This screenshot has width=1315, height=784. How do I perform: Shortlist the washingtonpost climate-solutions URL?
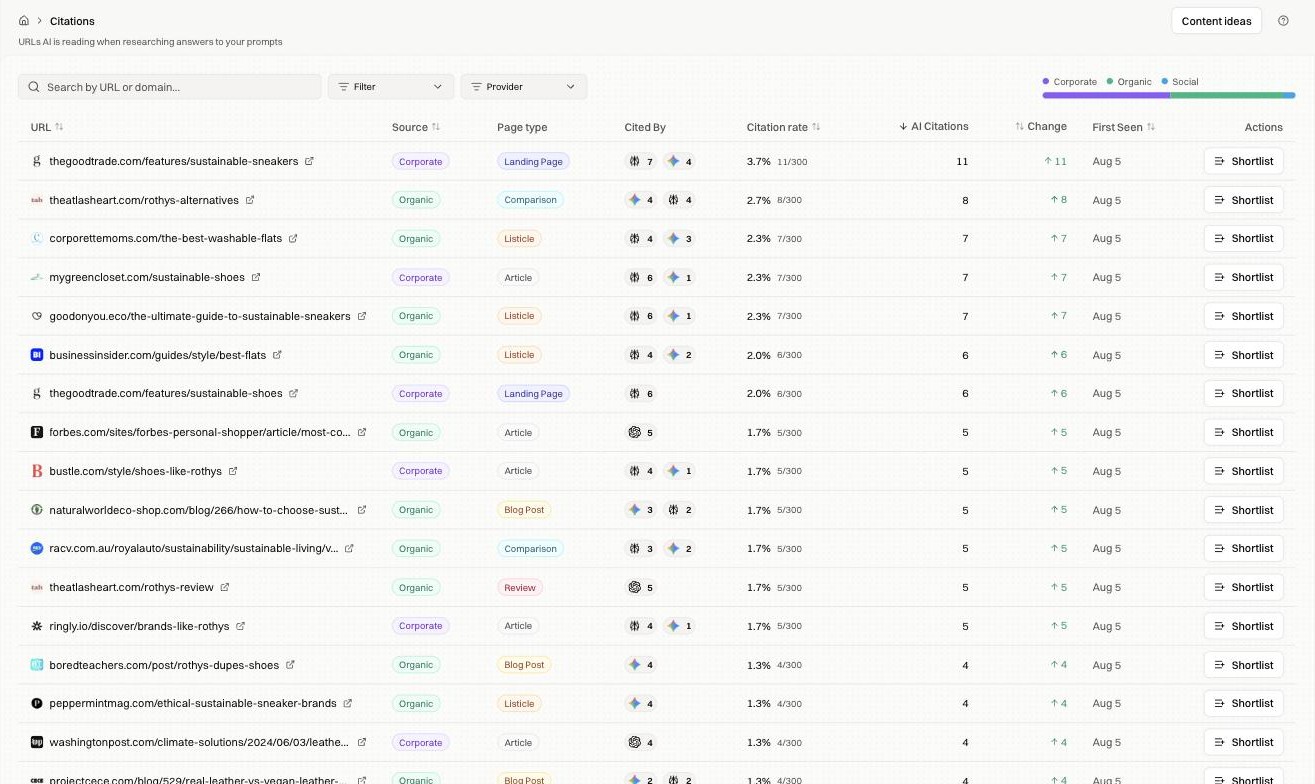(1243, 742)
